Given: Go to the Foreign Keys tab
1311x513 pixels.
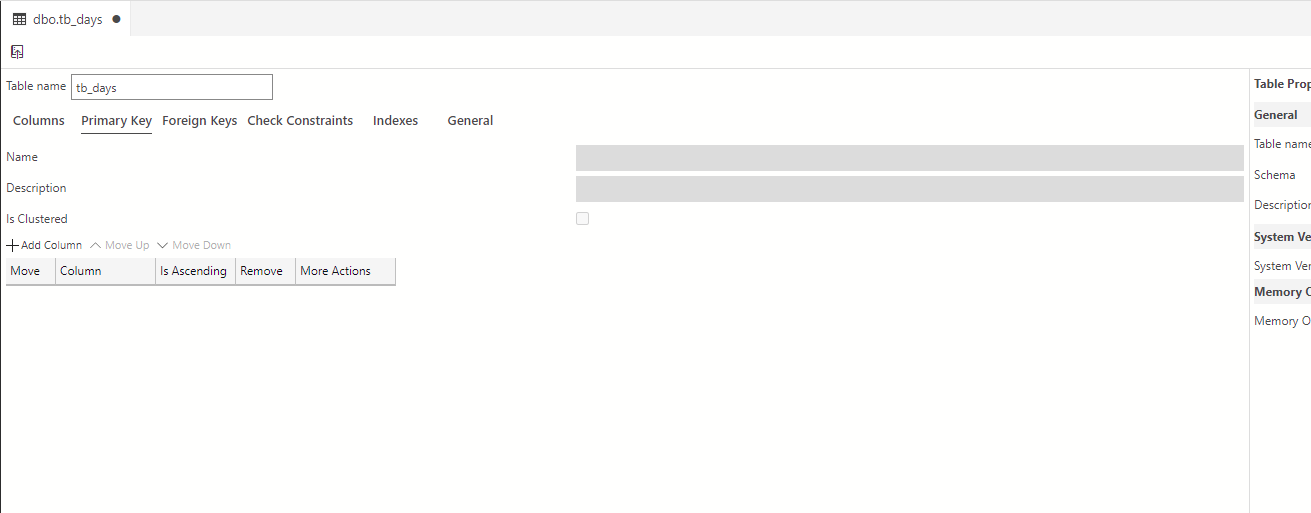Looking at the screenshot, I should point(200,120).
